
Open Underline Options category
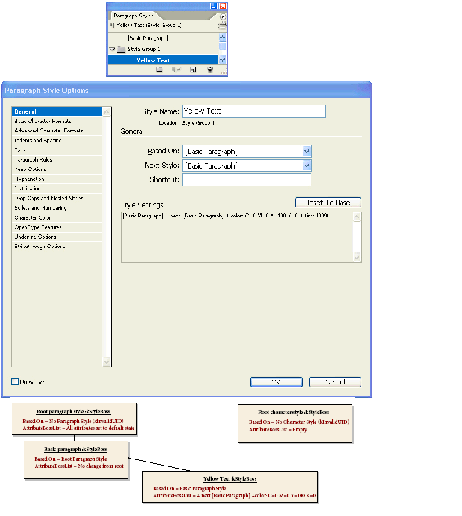click(x=35, y=237)
